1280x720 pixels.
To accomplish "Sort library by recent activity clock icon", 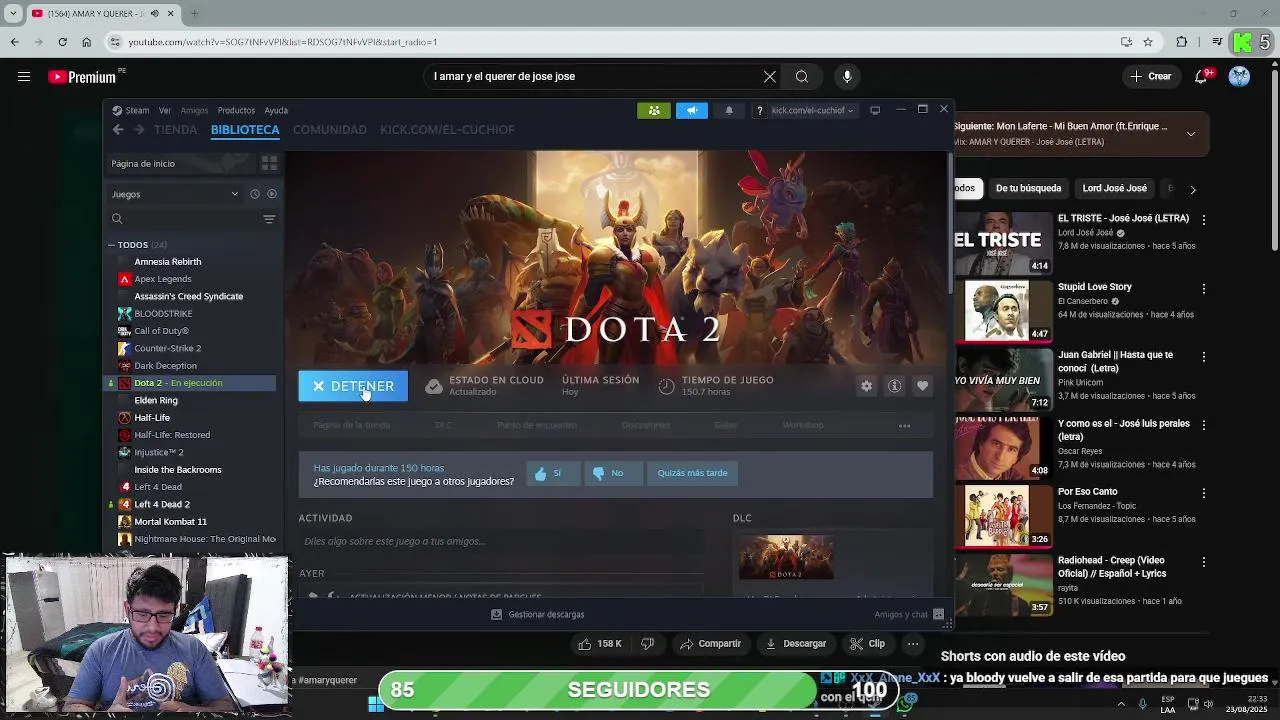I will coord(255,194).
